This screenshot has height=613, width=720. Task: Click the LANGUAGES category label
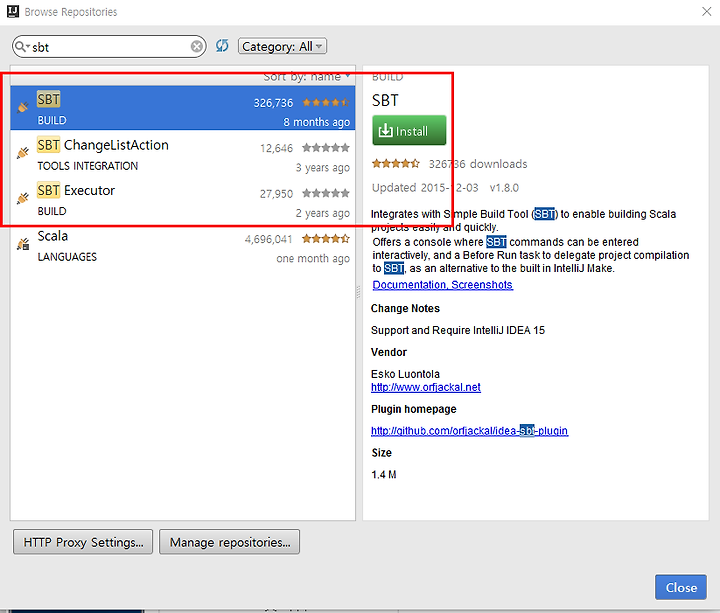(x=67, y=257)
